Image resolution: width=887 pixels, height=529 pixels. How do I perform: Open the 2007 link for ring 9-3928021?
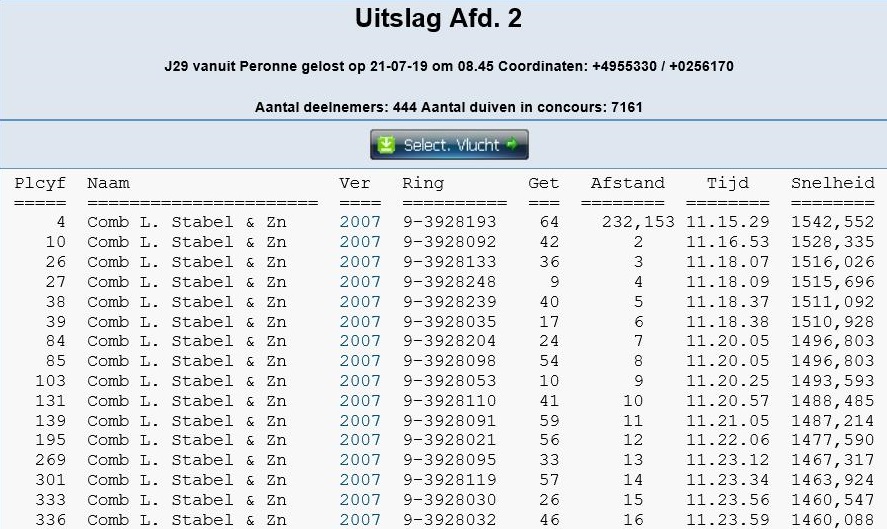(x=360, y=440)
